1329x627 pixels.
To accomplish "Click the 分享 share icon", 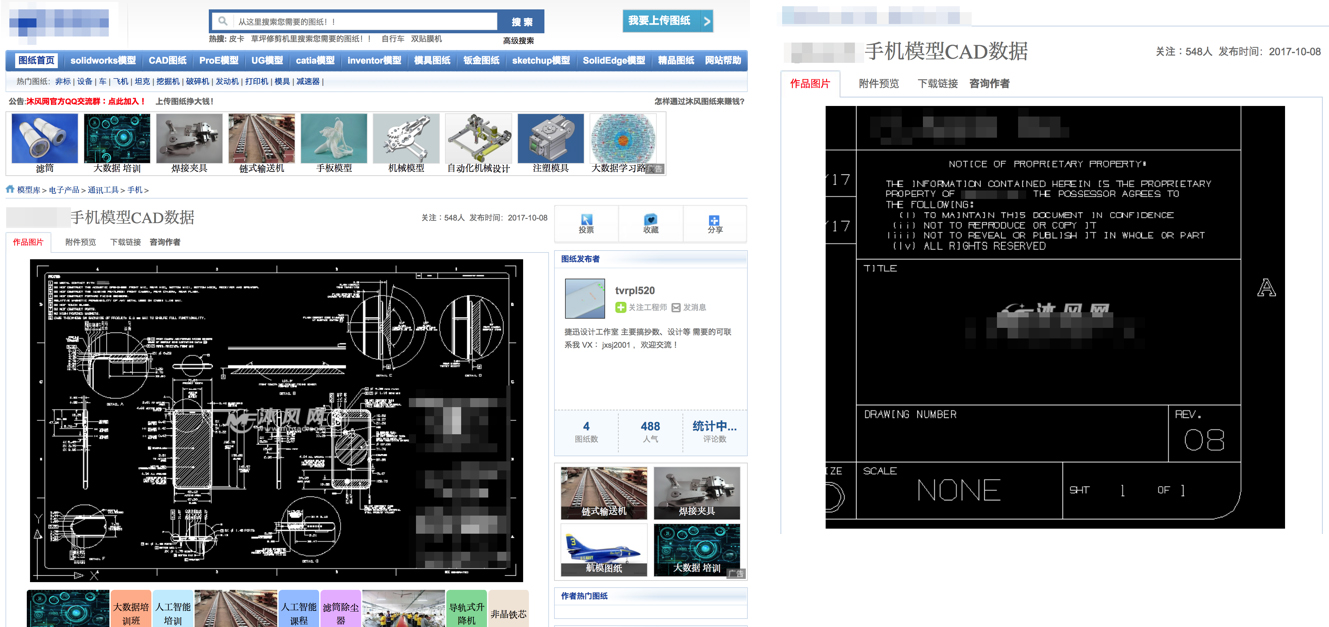I will (714, 220).
